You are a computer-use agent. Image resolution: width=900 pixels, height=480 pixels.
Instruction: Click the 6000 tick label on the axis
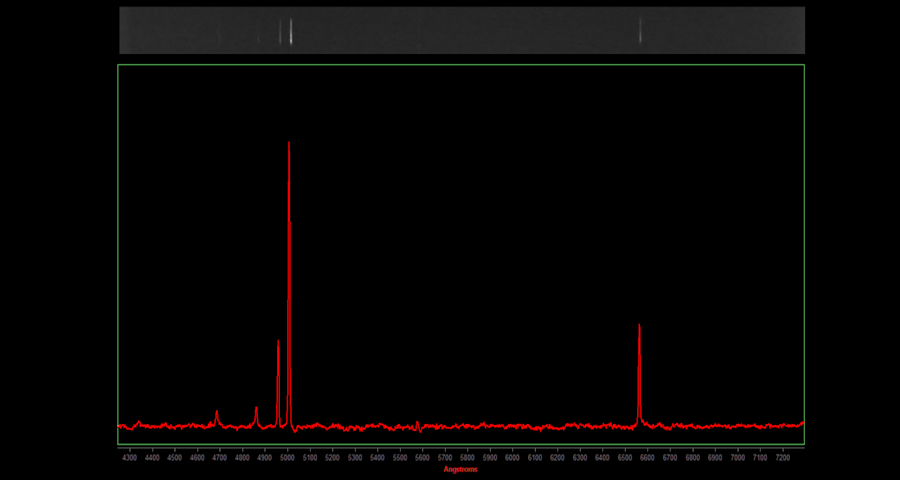[512, 457]
